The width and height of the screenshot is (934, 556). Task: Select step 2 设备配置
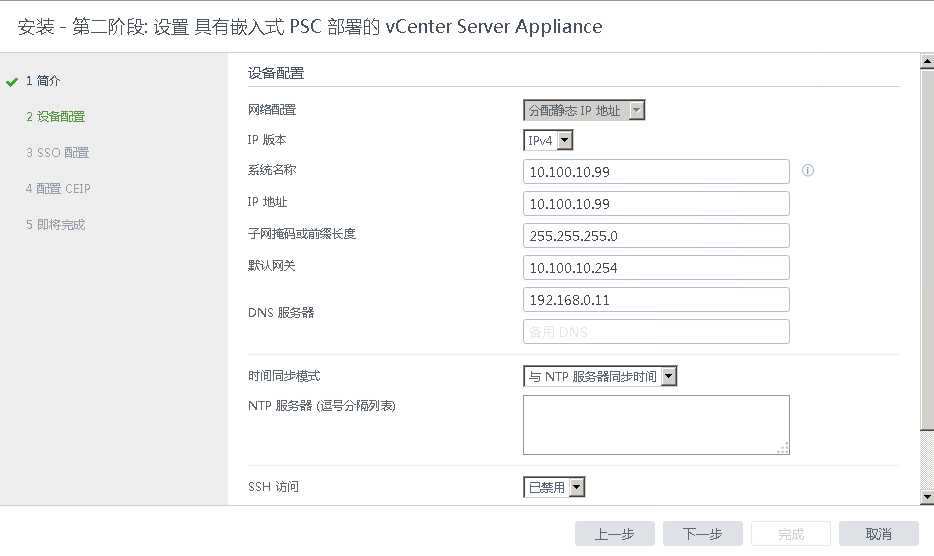pos(55,116)
